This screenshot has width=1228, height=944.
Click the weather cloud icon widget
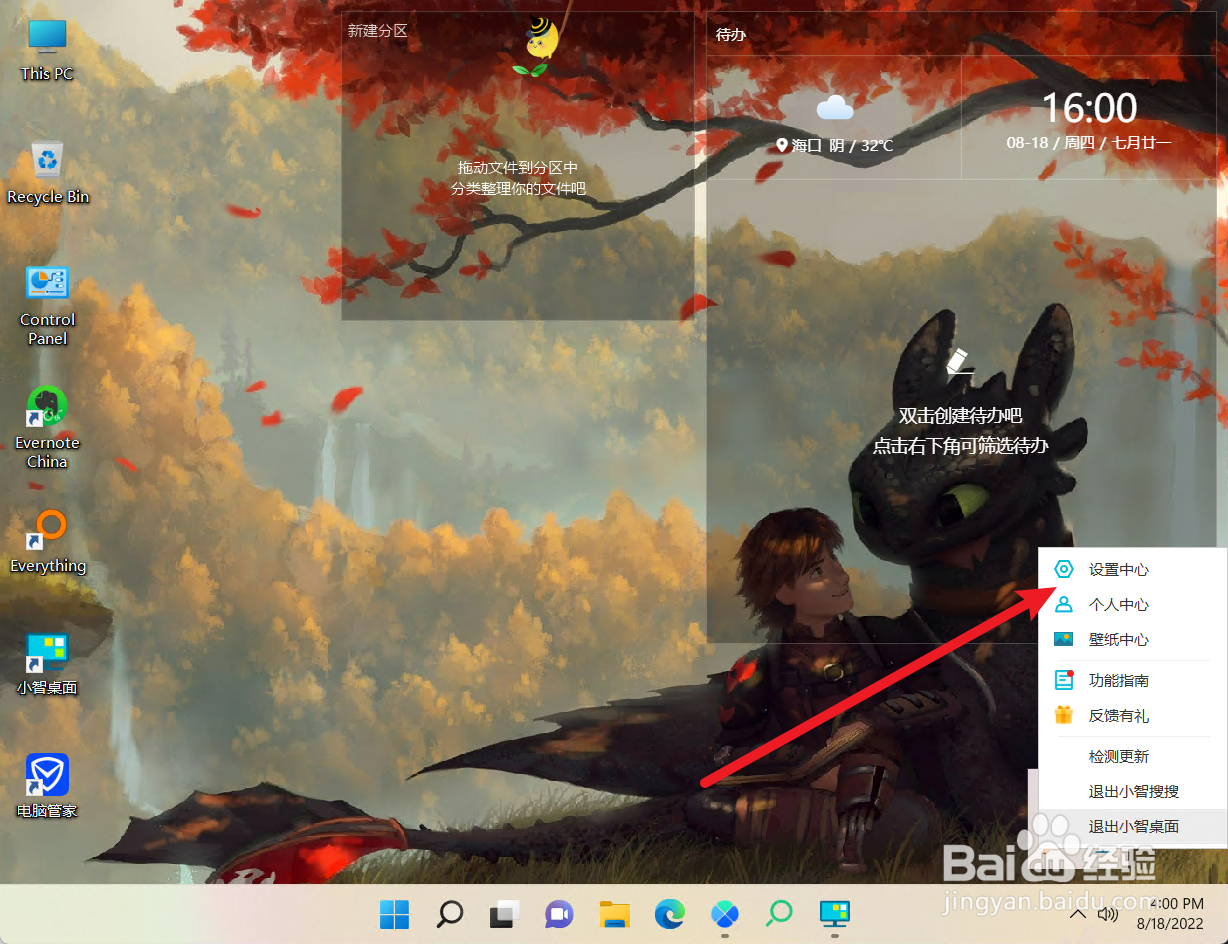[x=834, y=107]
